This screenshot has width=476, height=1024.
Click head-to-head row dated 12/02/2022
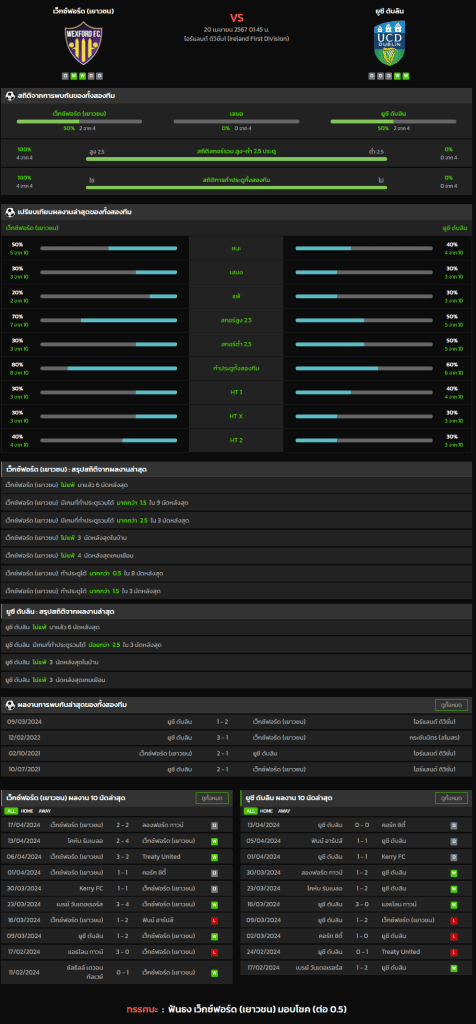236,737
